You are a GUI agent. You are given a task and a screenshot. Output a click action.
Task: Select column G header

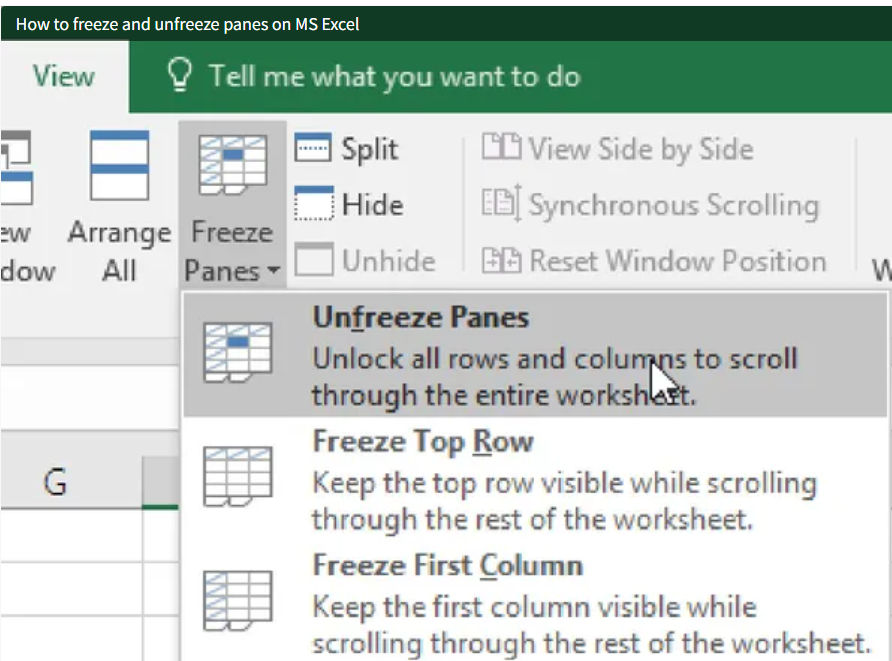[x=55, y=483]
